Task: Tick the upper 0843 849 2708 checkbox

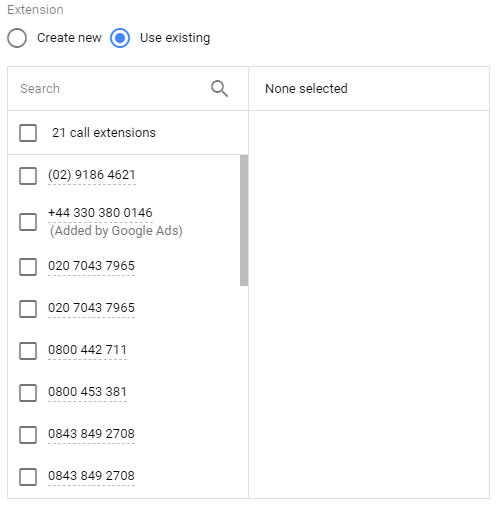Action: (x=28, y=435)
